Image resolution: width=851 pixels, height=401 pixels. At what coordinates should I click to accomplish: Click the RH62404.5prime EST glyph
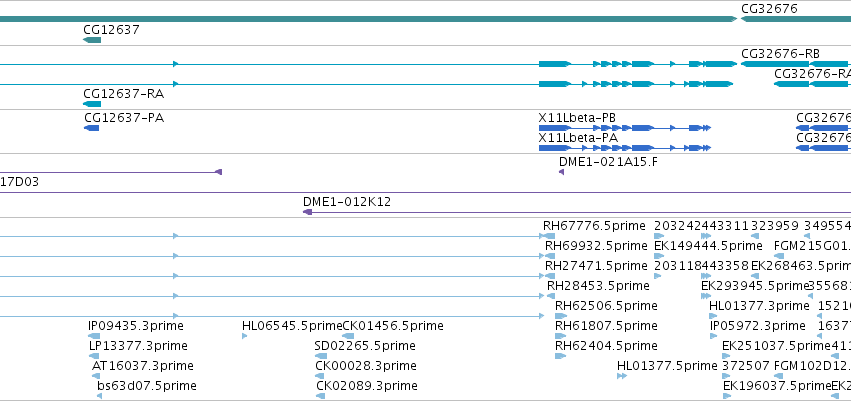561,356
